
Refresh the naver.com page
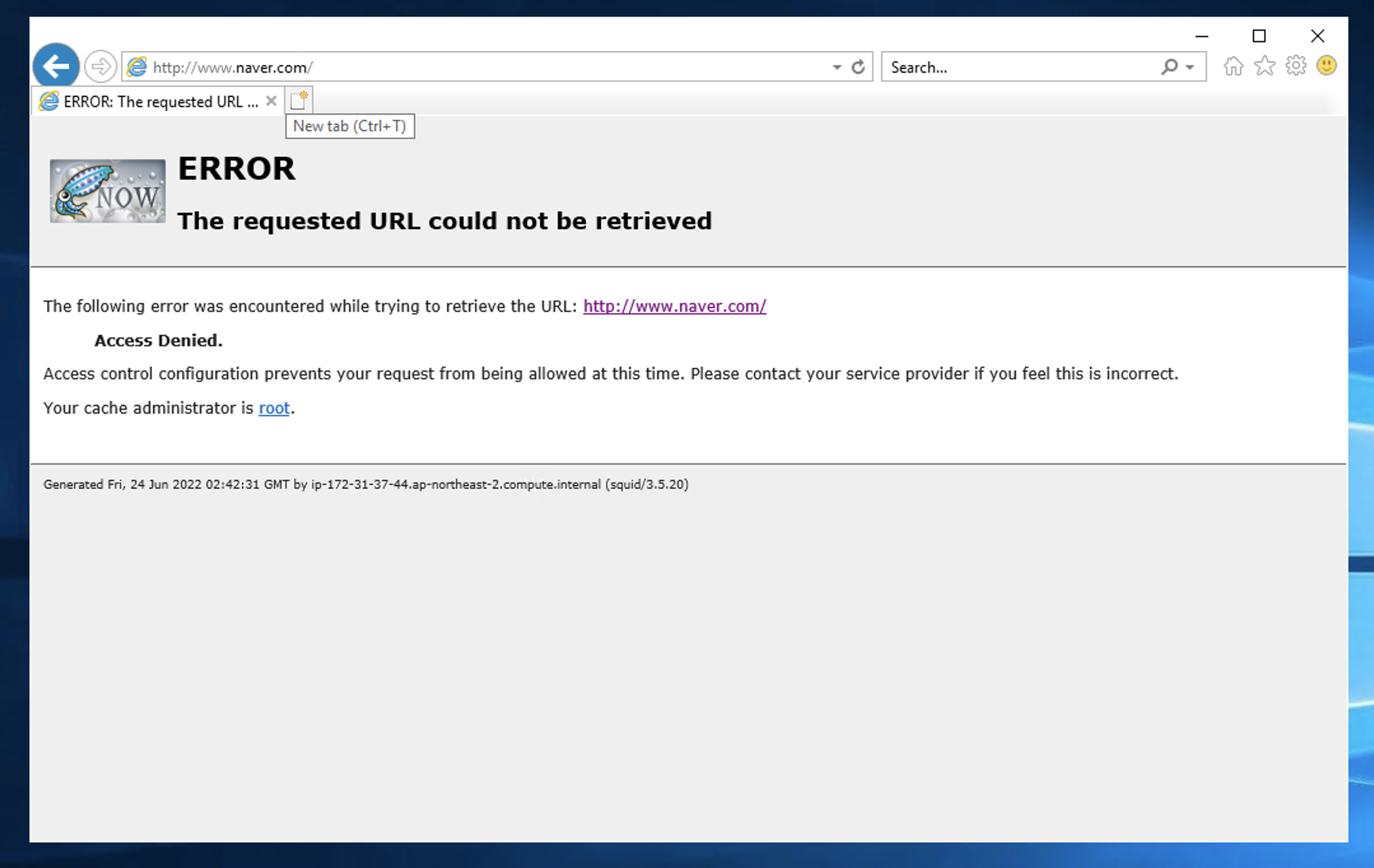858,67
